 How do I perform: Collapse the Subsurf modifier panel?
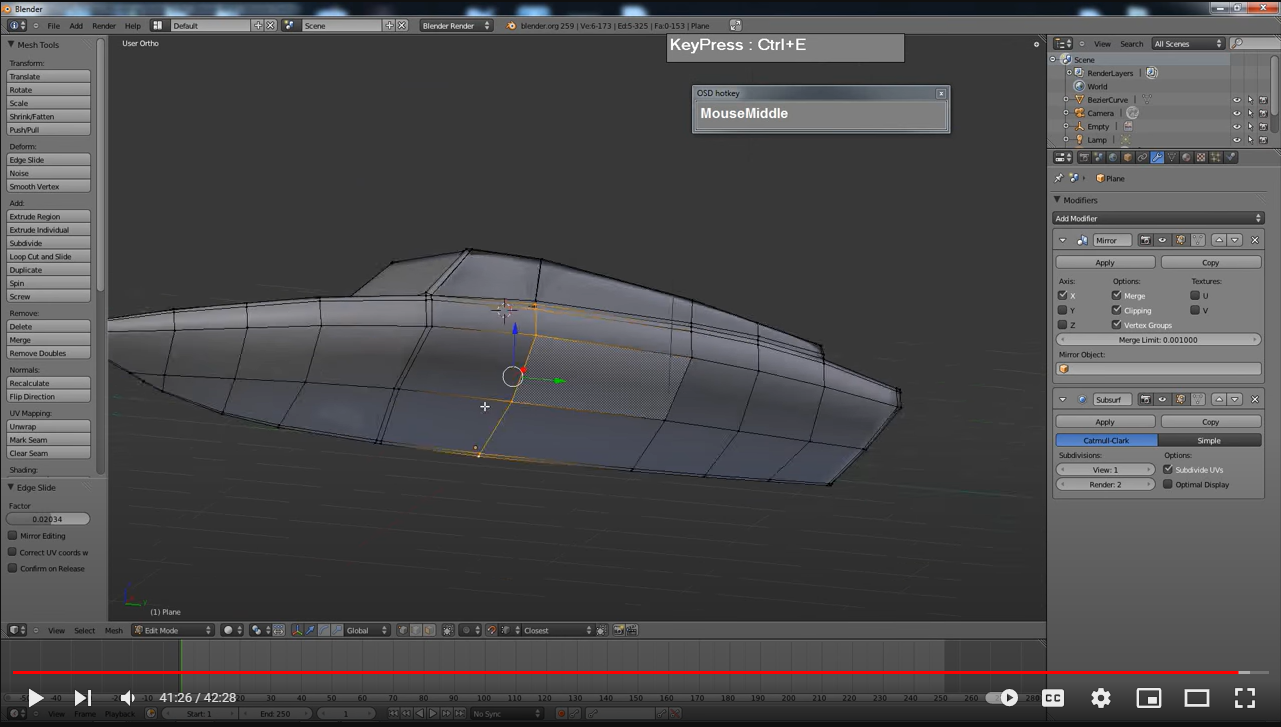point(1062,399)
